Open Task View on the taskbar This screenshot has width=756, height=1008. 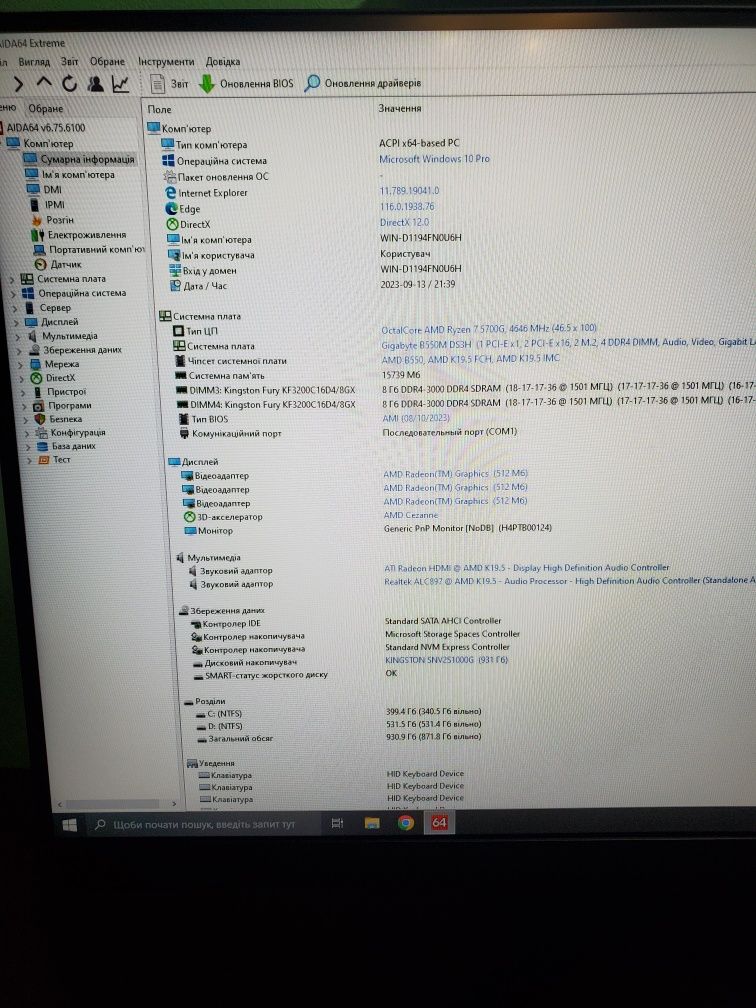pyautogui.click(x=337, y=824)
